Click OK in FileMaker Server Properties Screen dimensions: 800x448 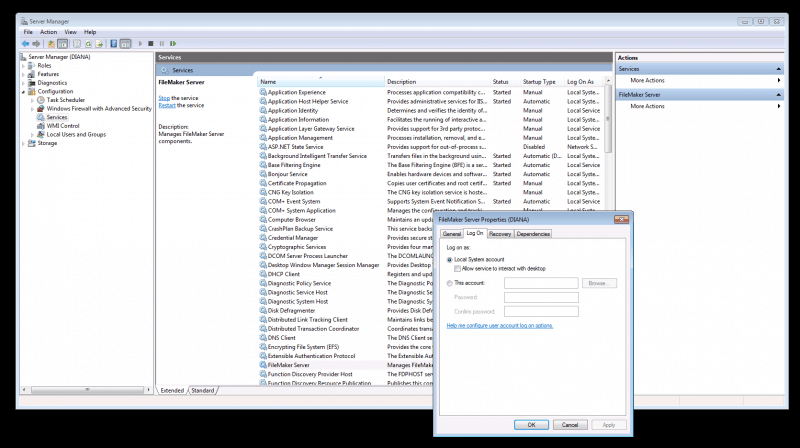click(x=531, y=425)
